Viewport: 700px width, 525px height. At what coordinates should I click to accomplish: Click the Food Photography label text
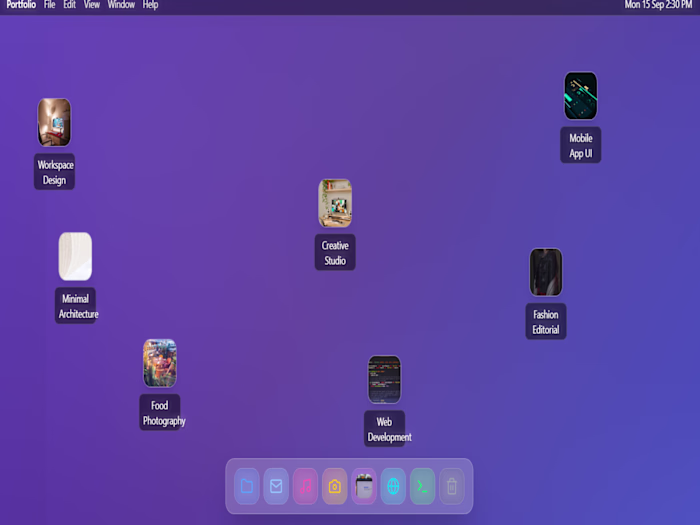(x=162, y=412)
